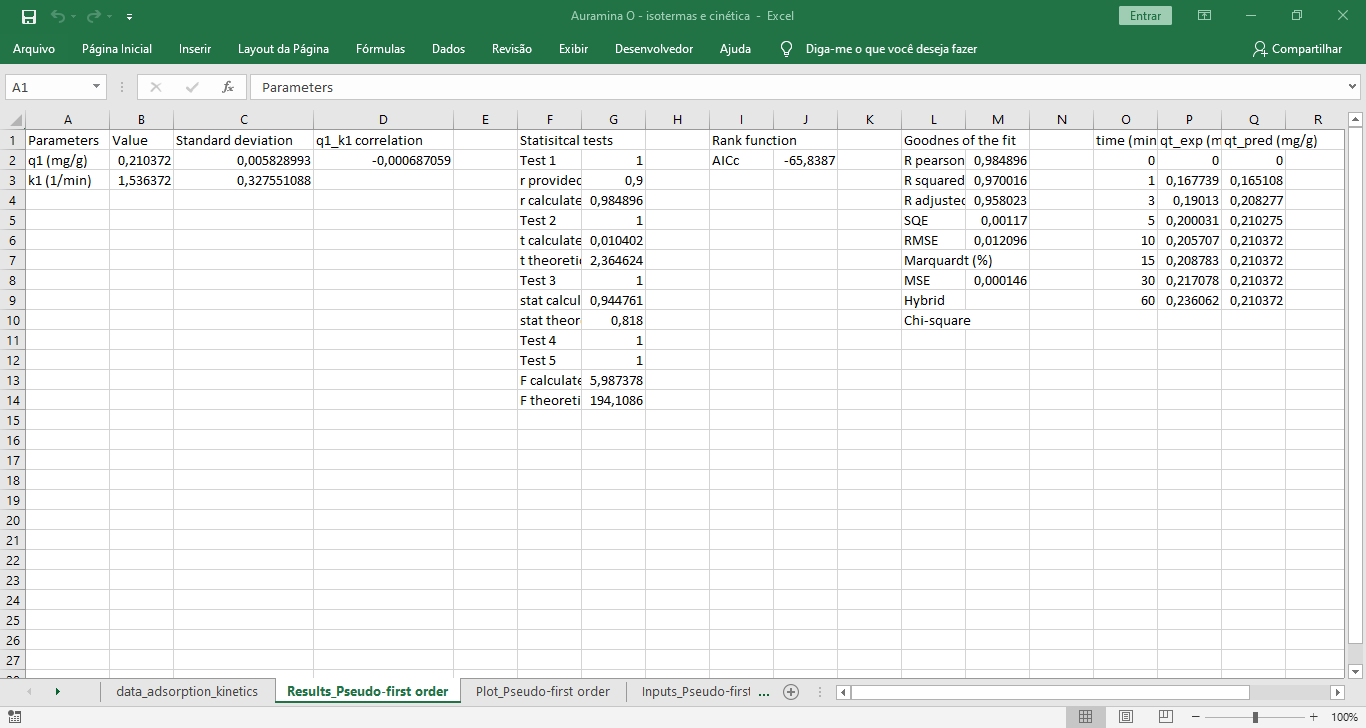The height and width of the screenshot is (728, 1366).
Task: Click horizontal scrollbar left arrow
Action: [x=843, y=692]
